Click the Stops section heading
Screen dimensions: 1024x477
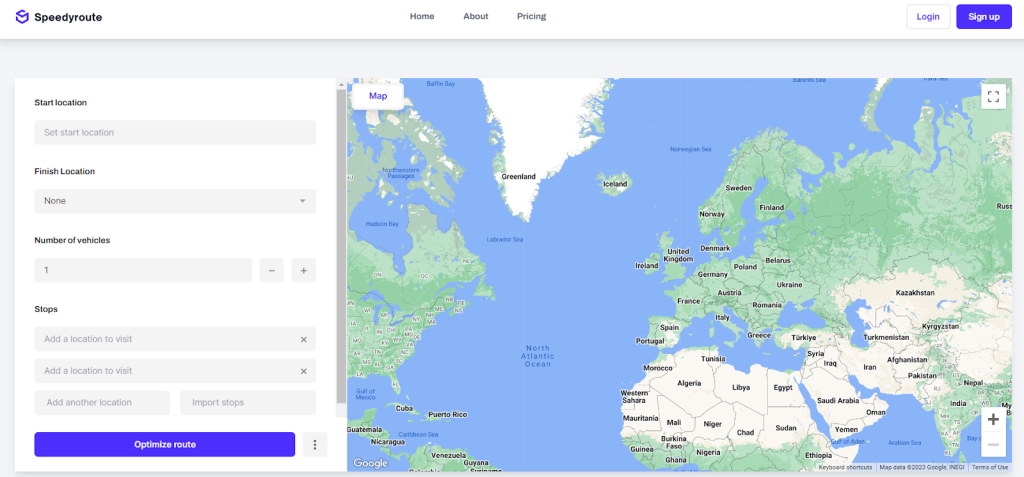(46, 309)
